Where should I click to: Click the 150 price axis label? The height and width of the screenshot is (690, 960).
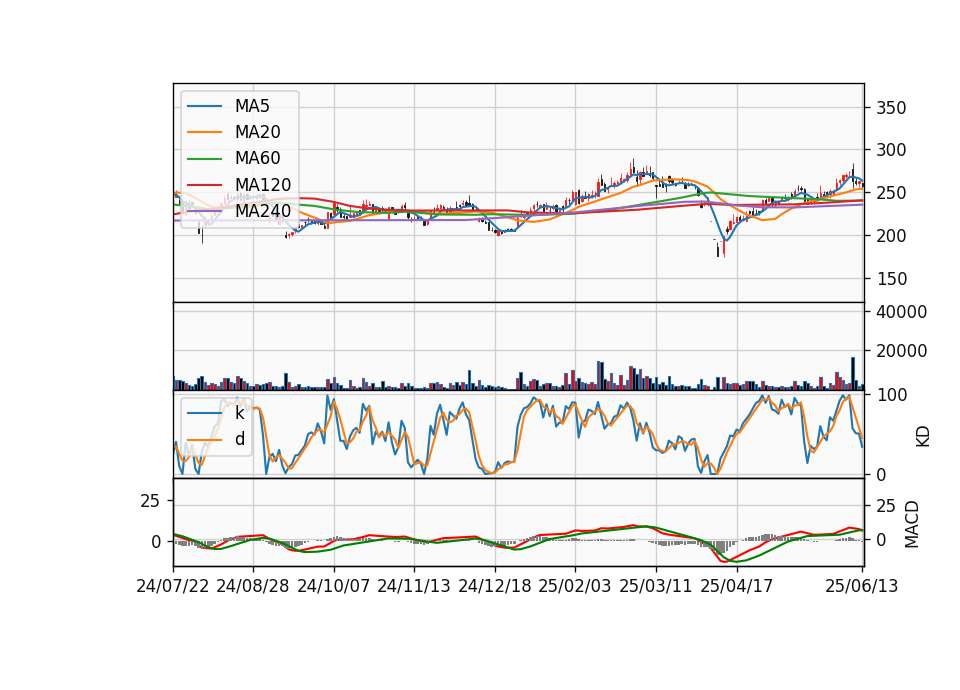tap(891, 279)
